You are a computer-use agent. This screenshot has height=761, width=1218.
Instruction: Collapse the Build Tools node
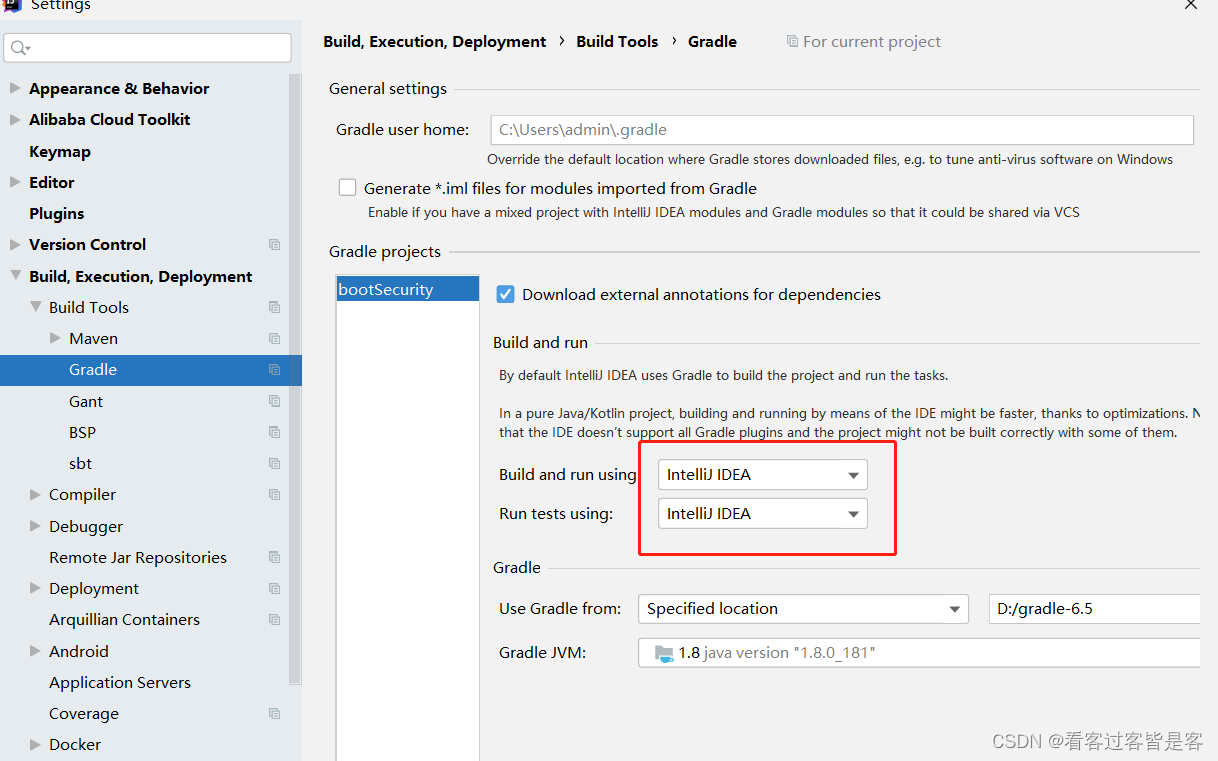[x=35, y=307]
